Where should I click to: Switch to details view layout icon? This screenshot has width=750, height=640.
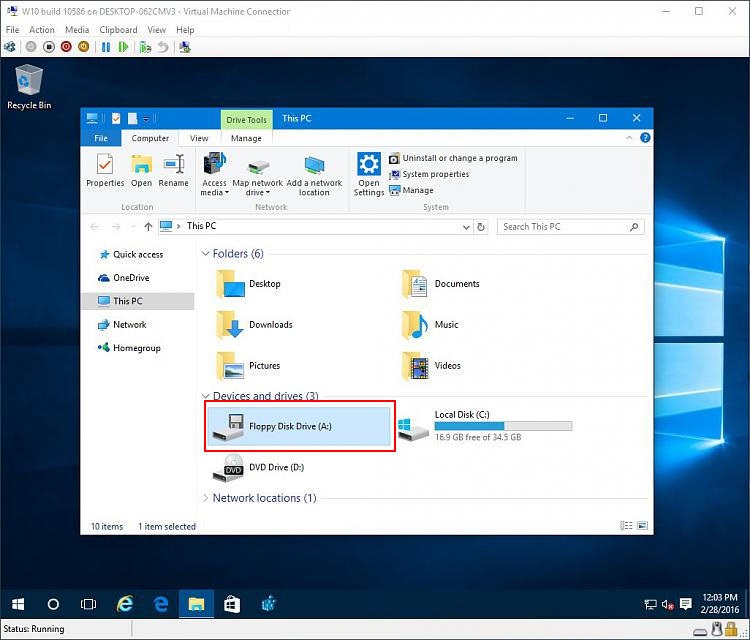tap(626, 526)
